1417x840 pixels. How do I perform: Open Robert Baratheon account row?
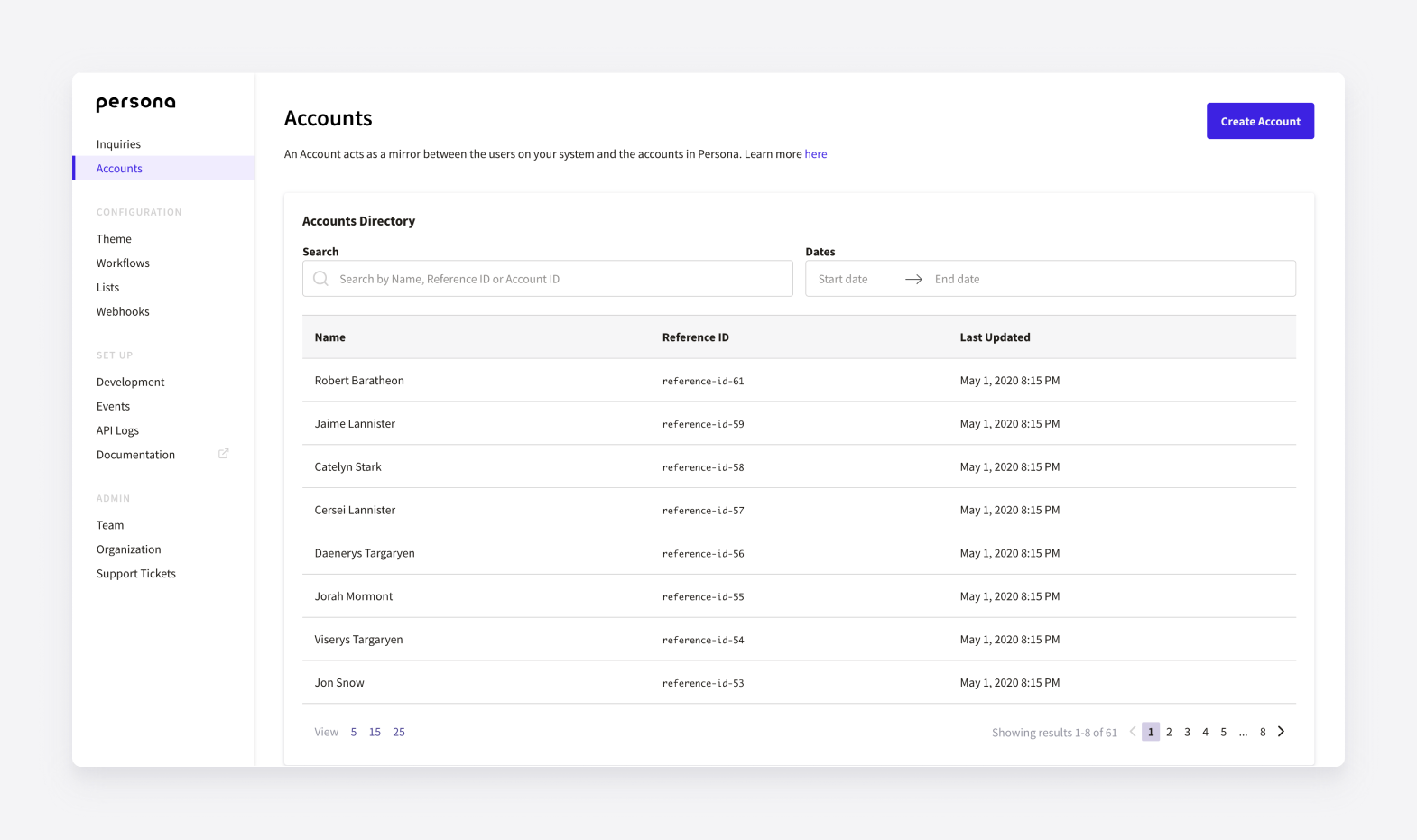[799, 381]
